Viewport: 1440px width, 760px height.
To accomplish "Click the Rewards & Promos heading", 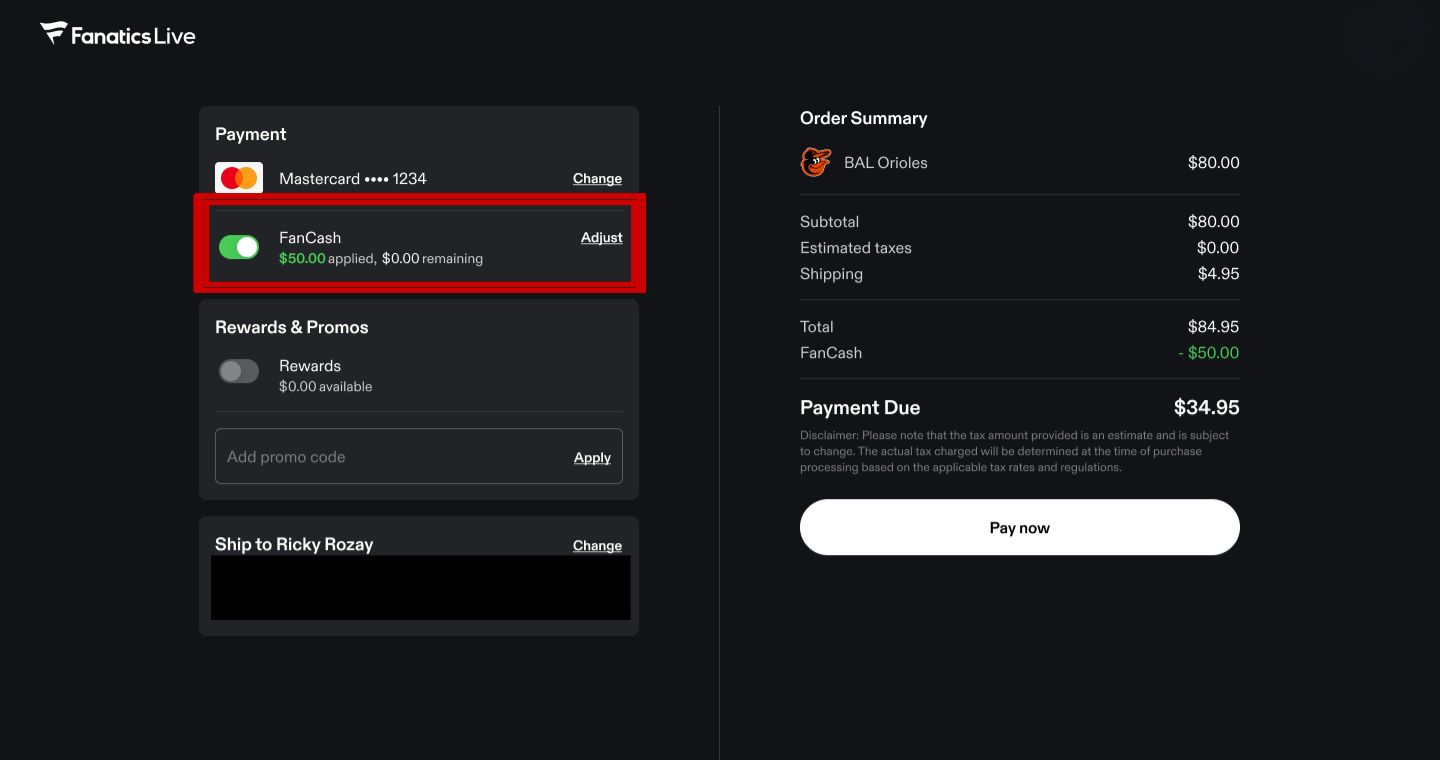I will 292,327.
